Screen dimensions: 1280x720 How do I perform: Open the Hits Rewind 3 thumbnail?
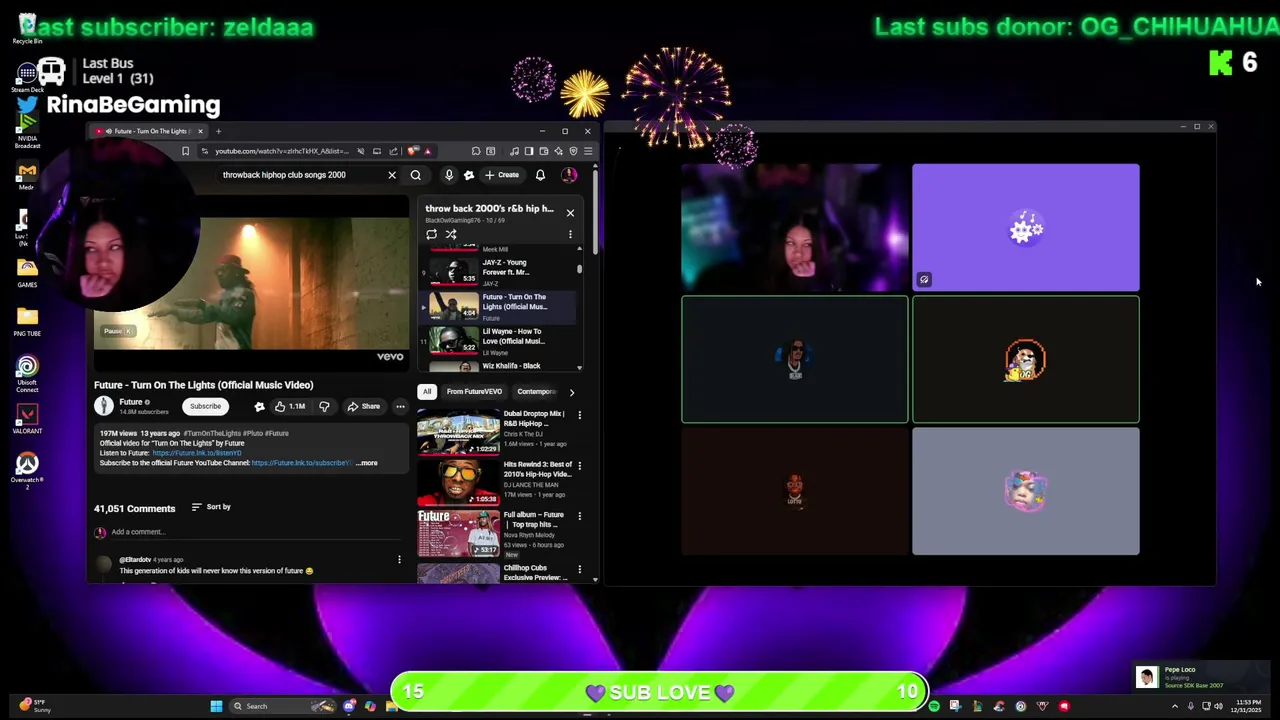tap(458, 482)
